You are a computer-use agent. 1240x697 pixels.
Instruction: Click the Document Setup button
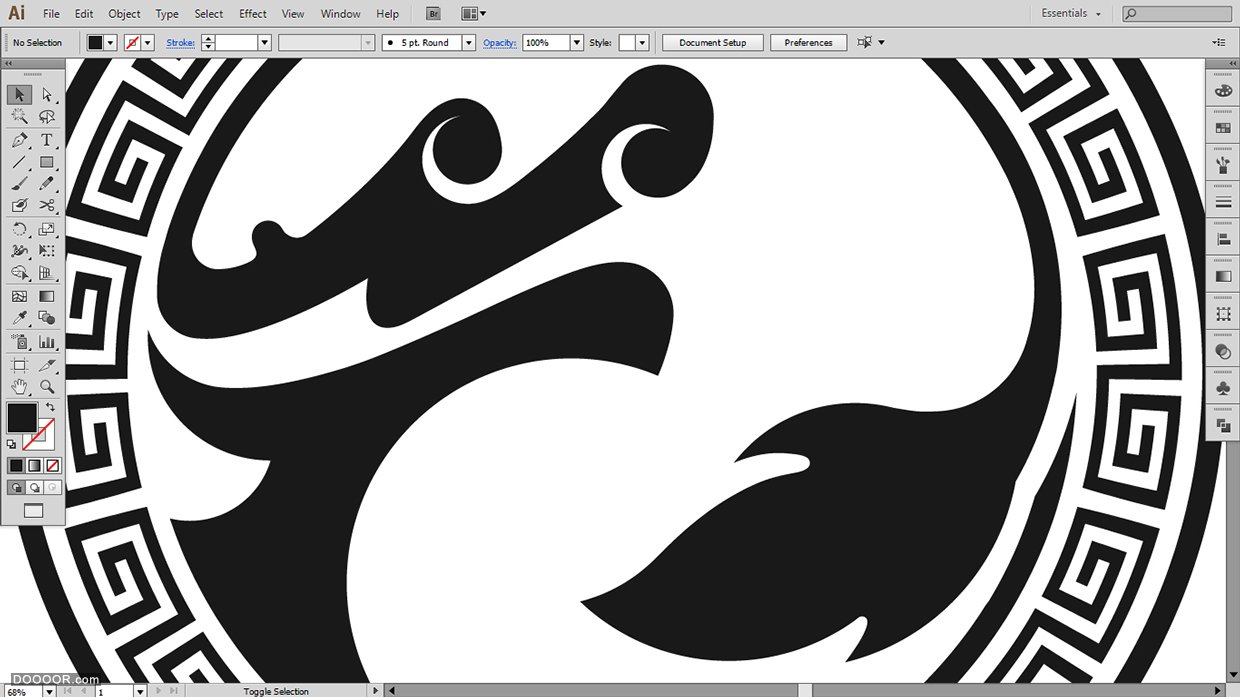[x=713, y=43]
